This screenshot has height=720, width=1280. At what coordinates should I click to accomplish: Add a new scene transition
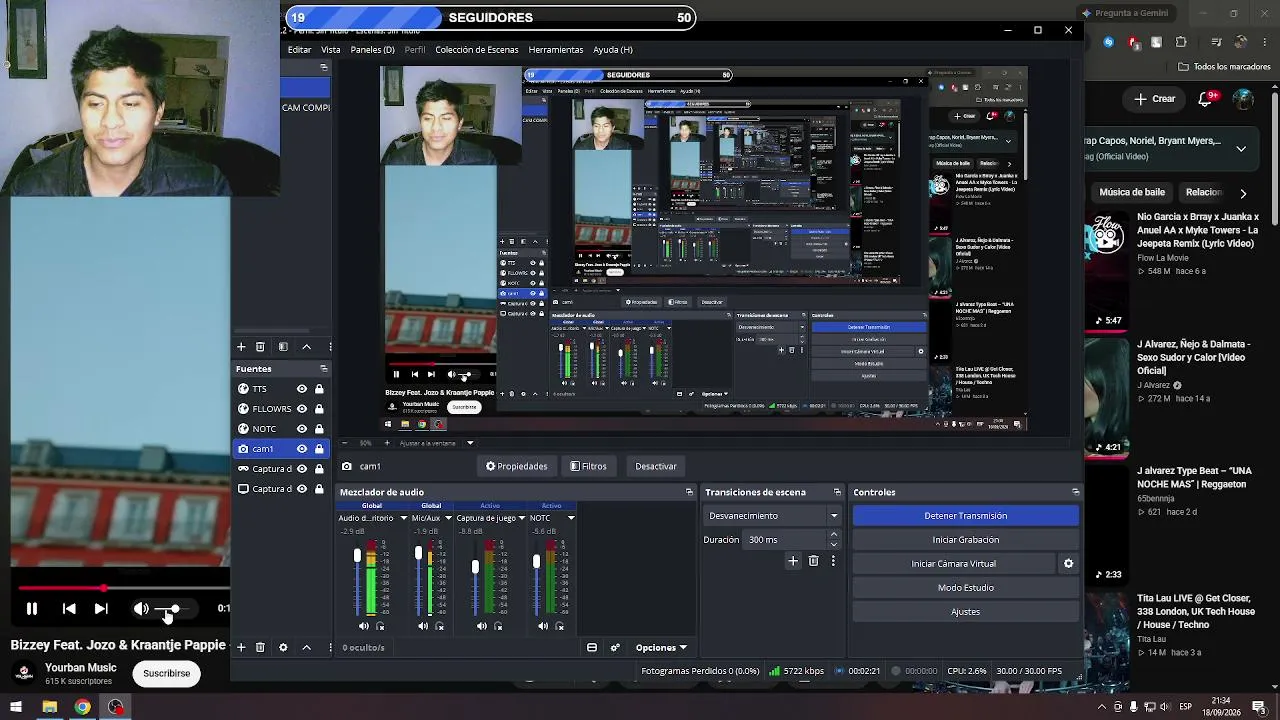click(x=793, y=561)
